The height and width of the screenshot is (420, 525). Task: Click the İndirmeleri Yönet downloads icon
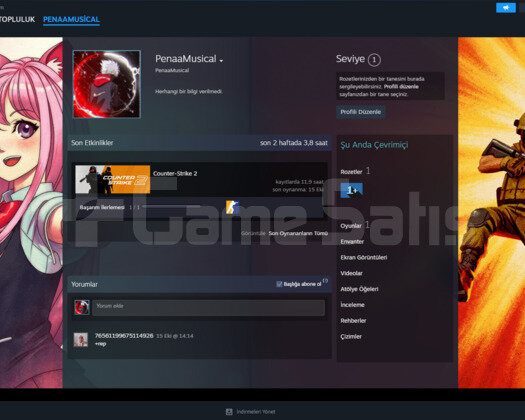[229, 412]
